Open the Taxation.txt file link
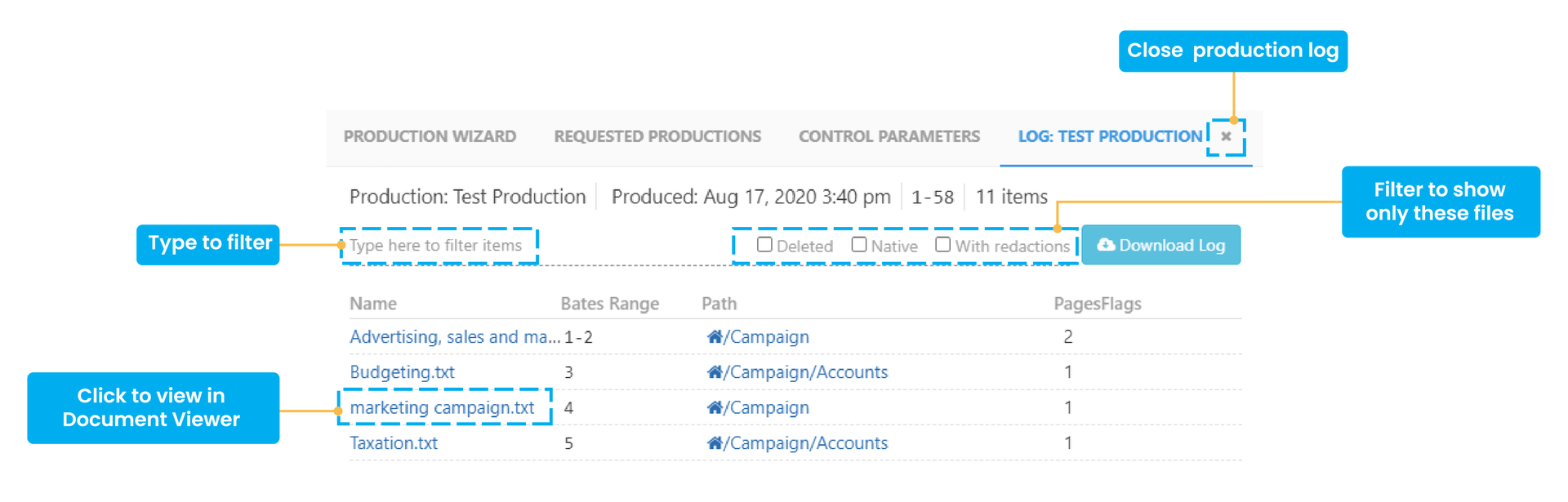This screenshot has width=1568, height=502. [x=394, y=443]
